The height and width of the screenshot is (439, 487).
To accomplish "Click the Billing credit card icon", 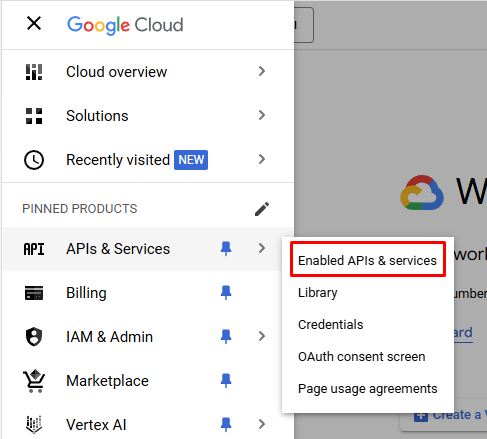I will 34,293.
